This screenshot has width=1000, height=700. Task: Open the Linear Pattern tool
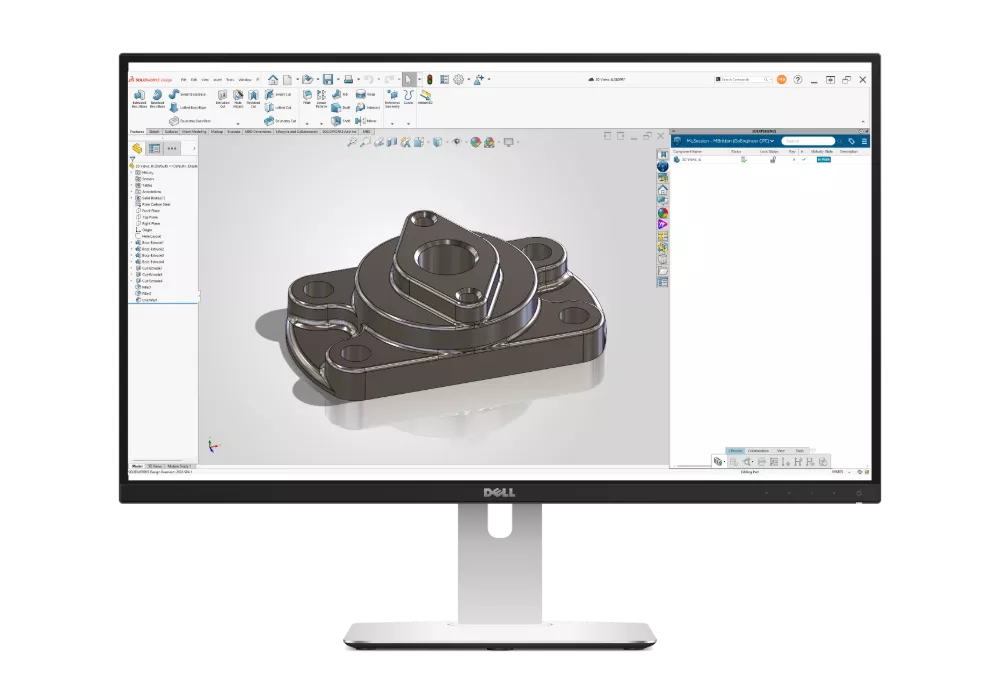click(x=321, y=98)
